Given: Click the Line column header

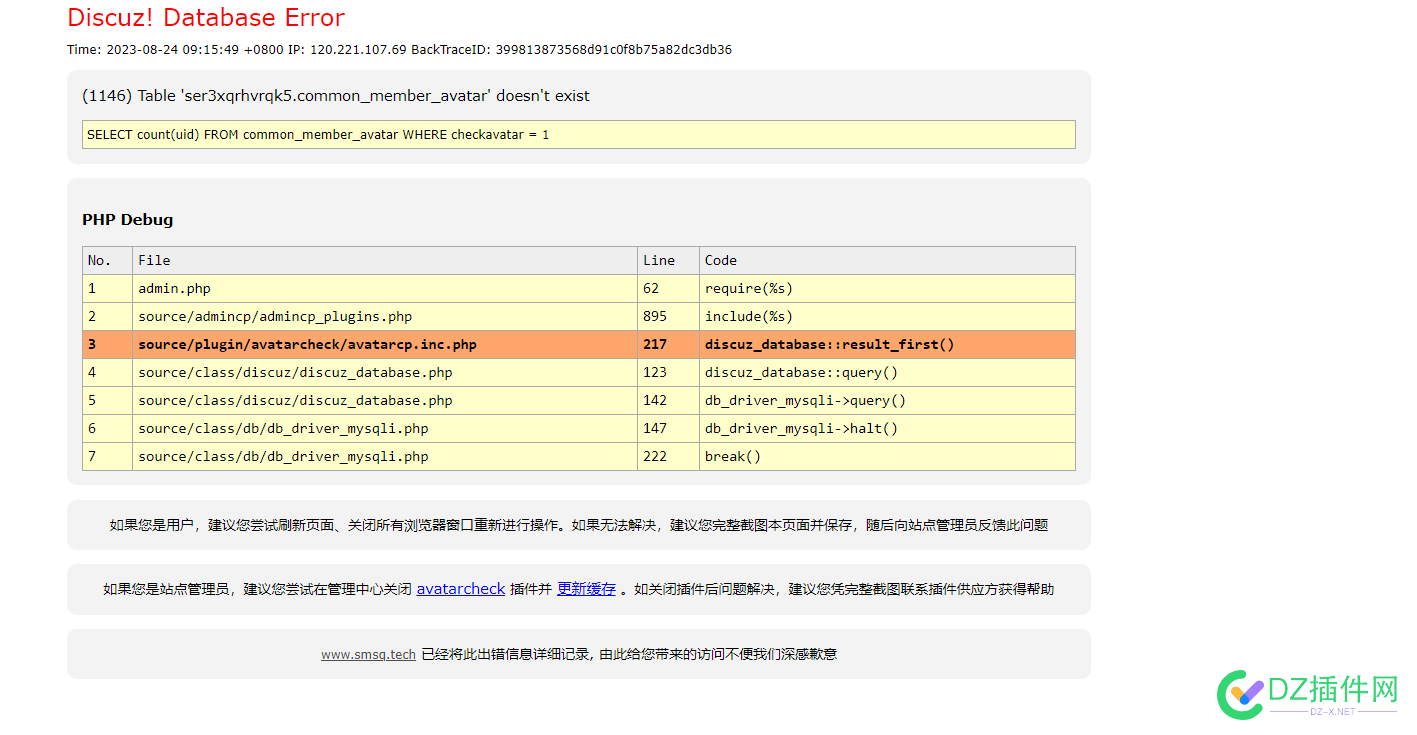Looking at the screenshot, I should (668, 260).
